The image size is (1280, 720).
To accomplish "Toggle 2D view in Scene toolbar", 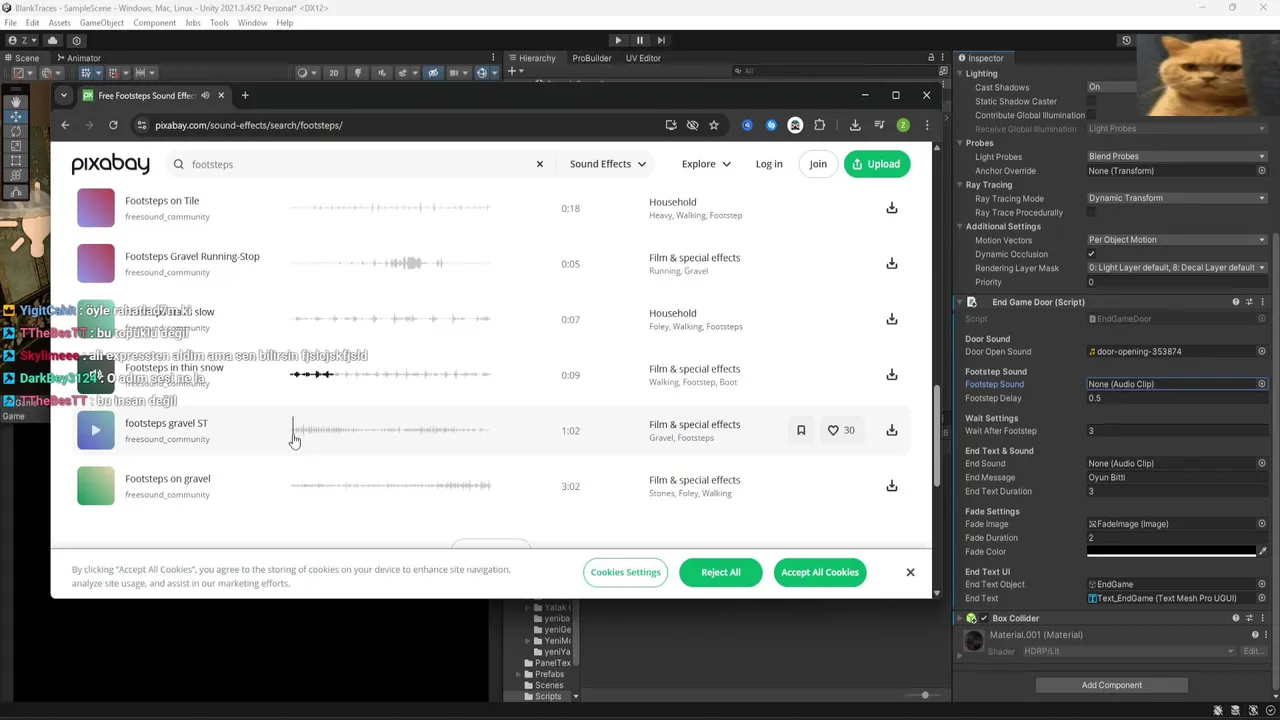I will coord(333,72).
